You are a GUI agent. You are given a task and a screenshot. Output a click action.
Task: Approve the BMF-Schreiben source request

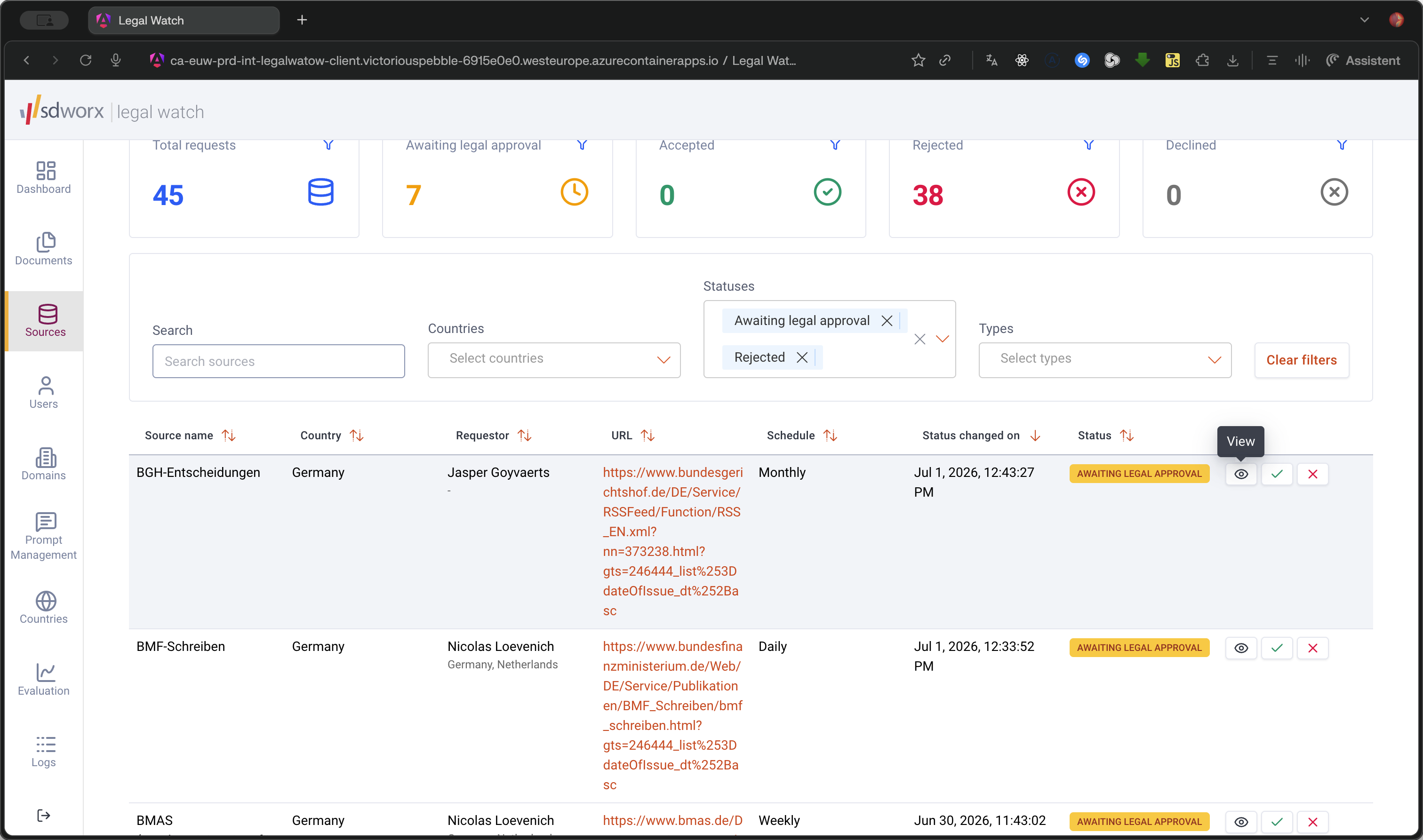pos(1277,648)
